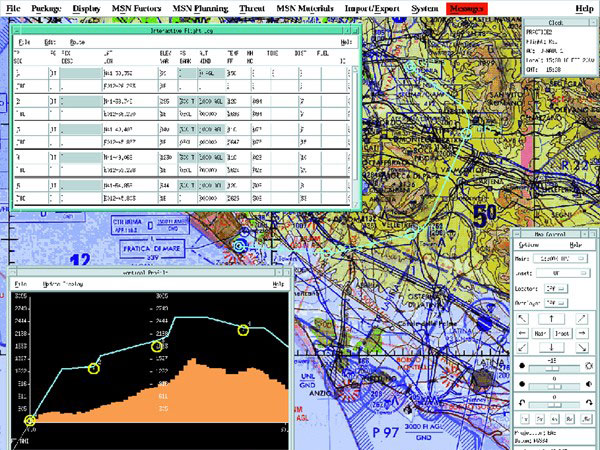Pan map south with down arrow button

pos(551,348)
